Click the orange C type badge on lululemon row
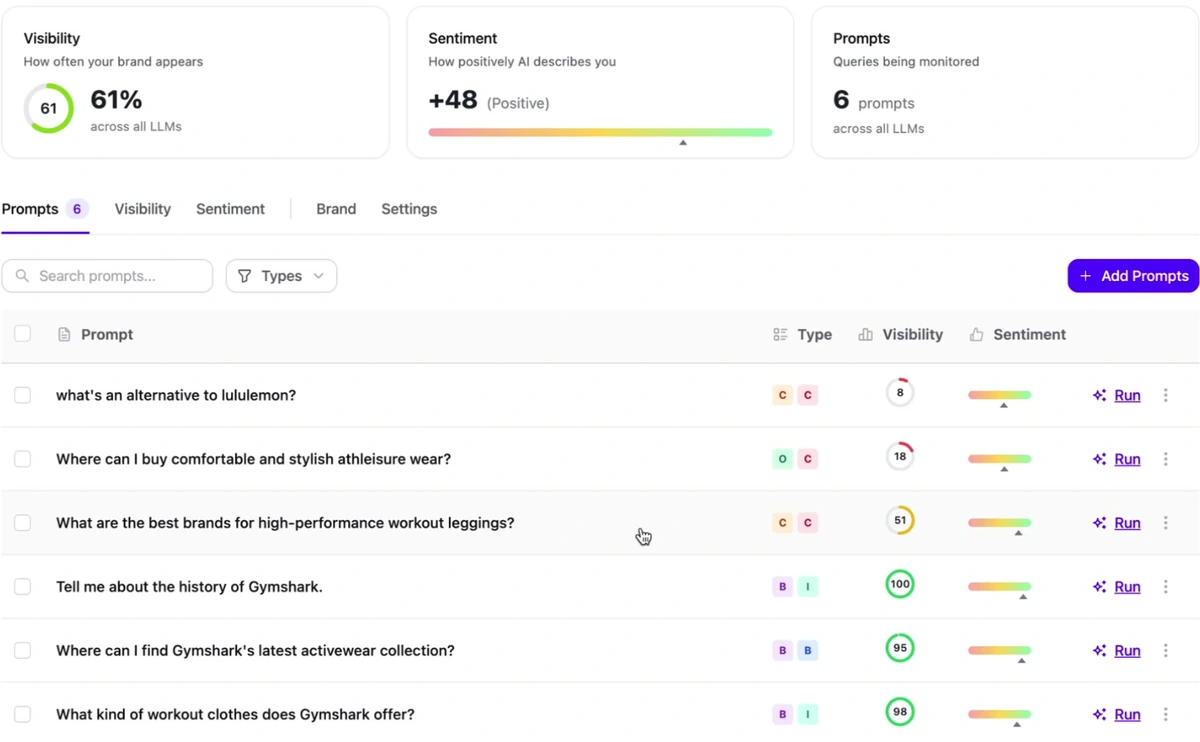 point(782,395)
